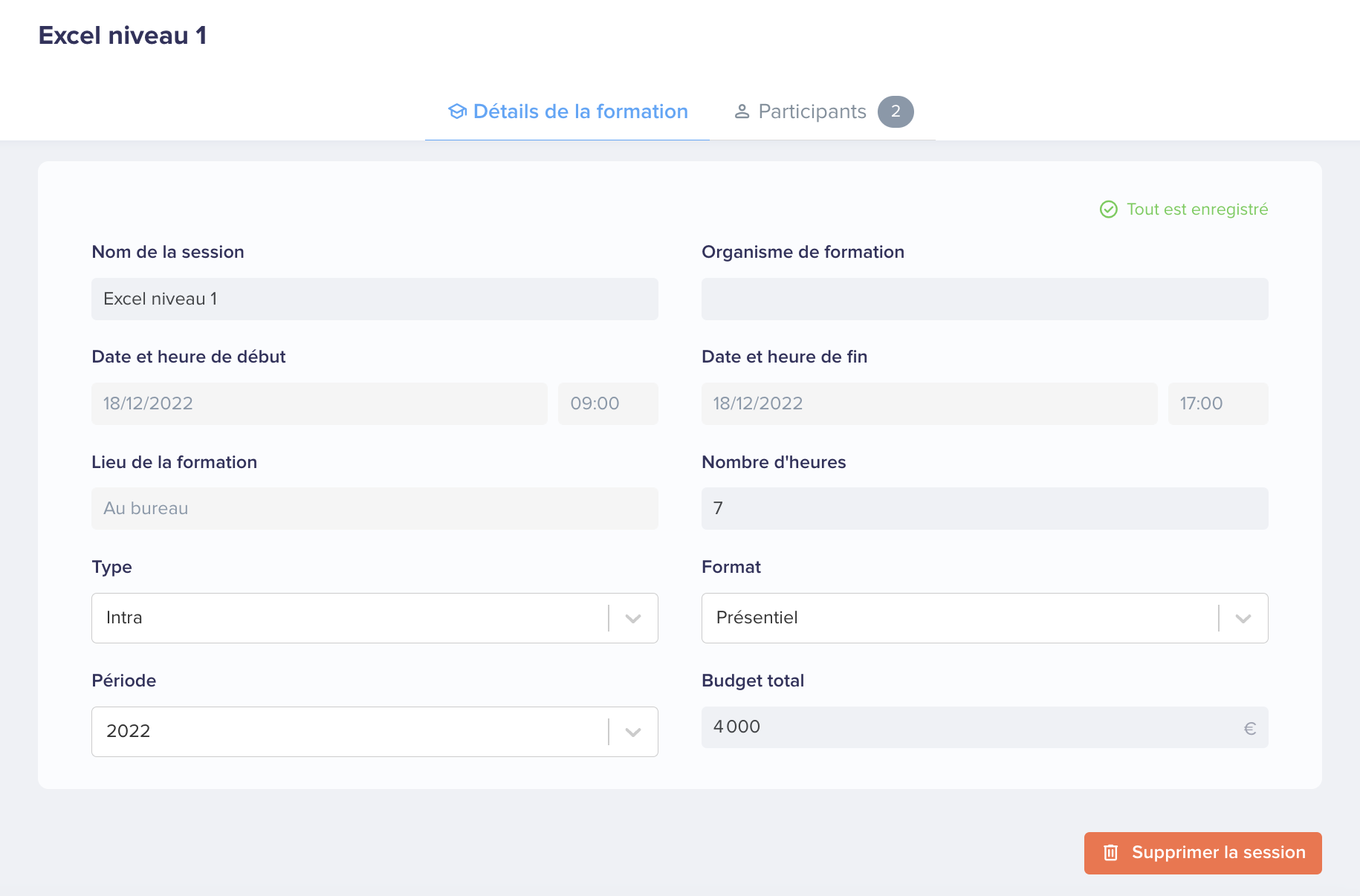Click the Nombre d'heures field showing 7
Image resolution: width=1360 pixels, height=896 pixels.
point(985,508)
